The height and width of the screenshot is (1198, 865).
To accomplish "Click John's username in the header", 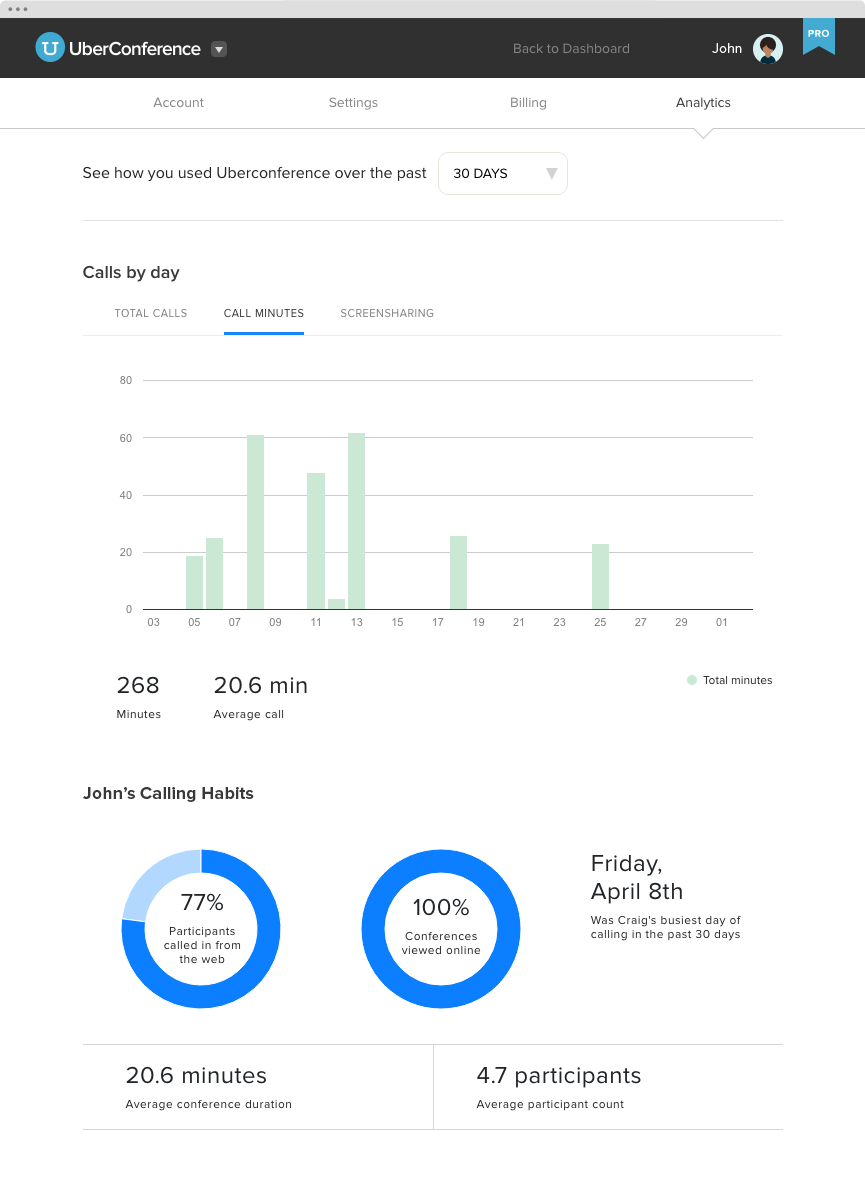I will pyautogui.click(x=727, y=48).
